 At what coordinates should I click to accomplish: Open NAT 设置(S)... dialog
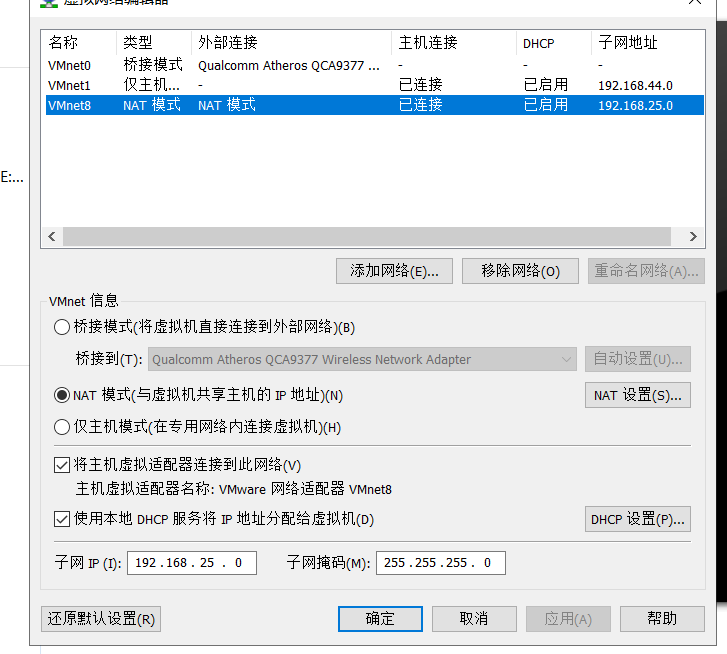638,395
